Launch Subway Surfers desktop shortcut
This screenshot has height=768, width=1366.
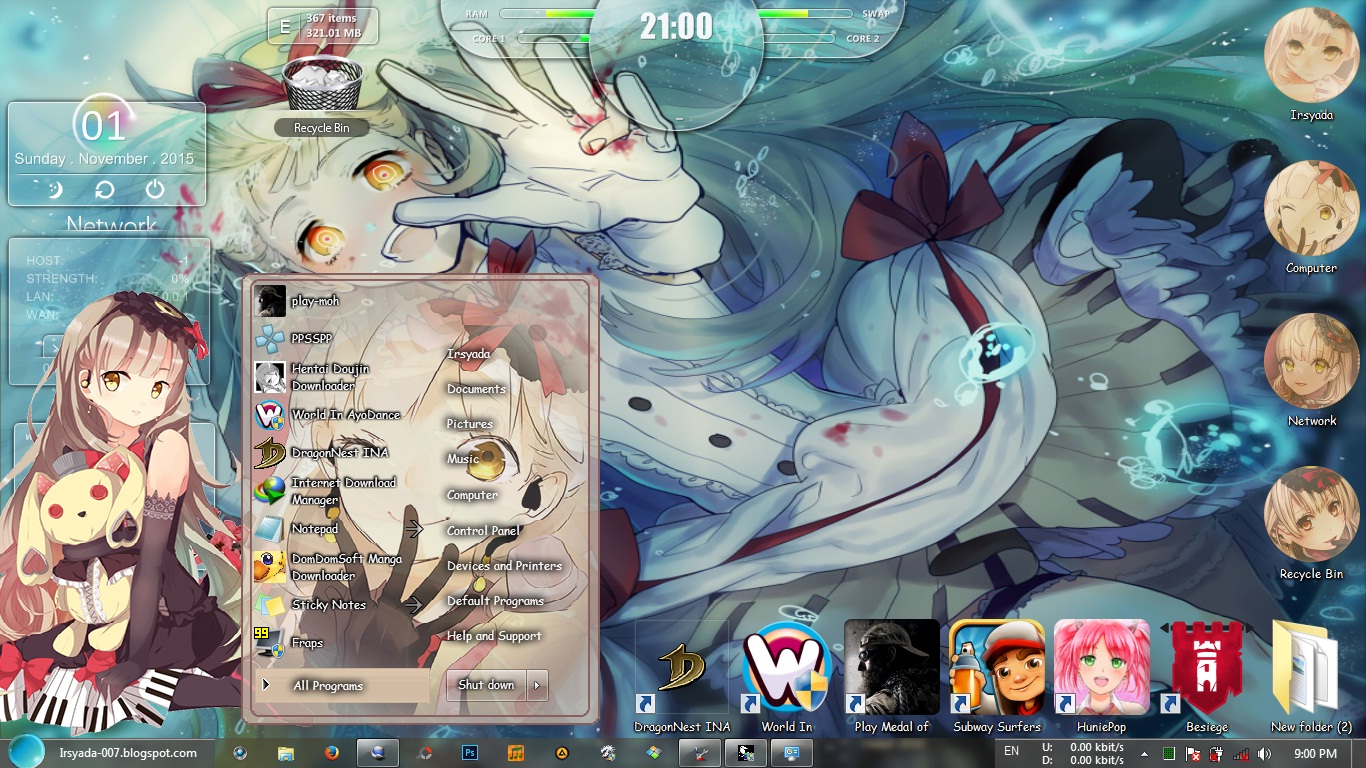[997, 677]
